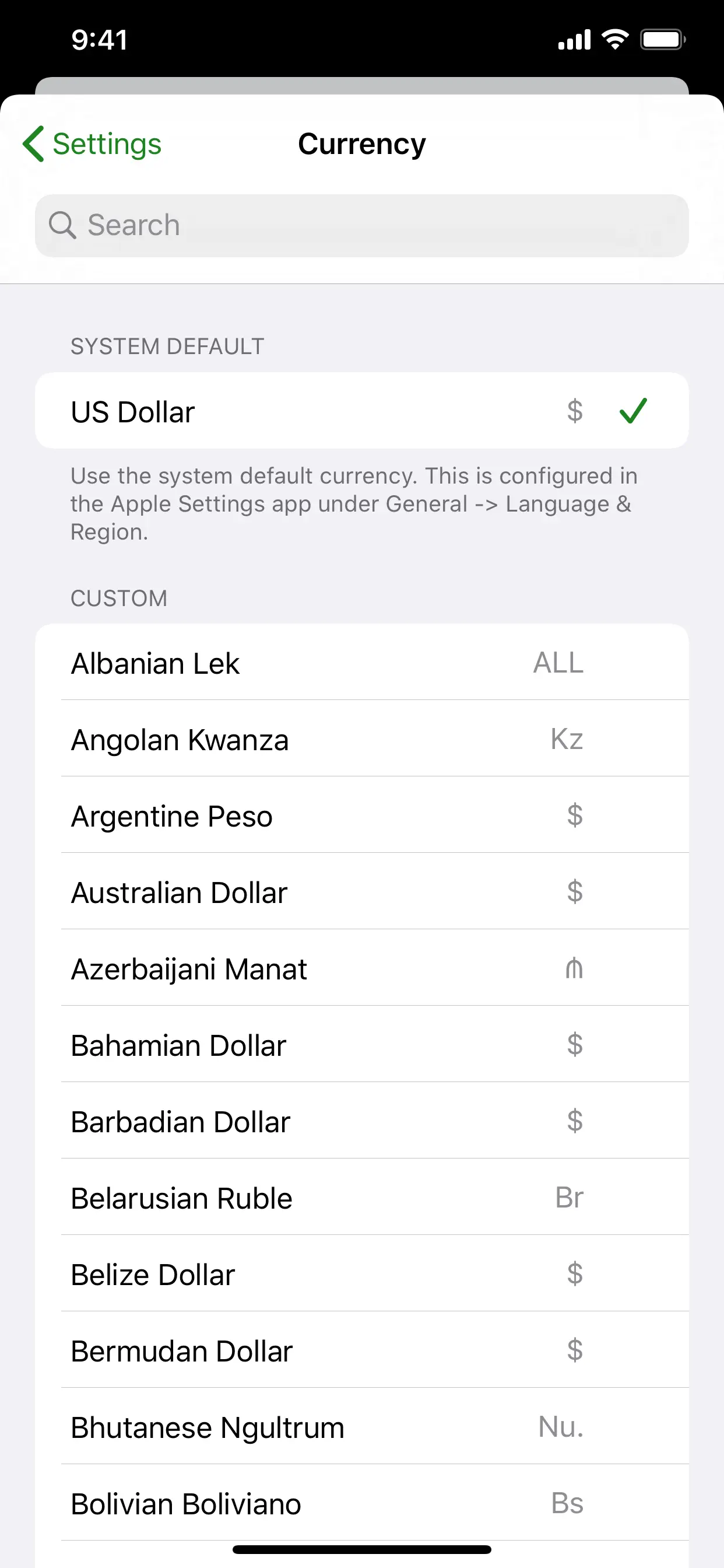The width and height of the screenshot is (724, 1568).
Task: Select Bhutanese Ngultrum currency row
Action: (x=362, y=1426)
